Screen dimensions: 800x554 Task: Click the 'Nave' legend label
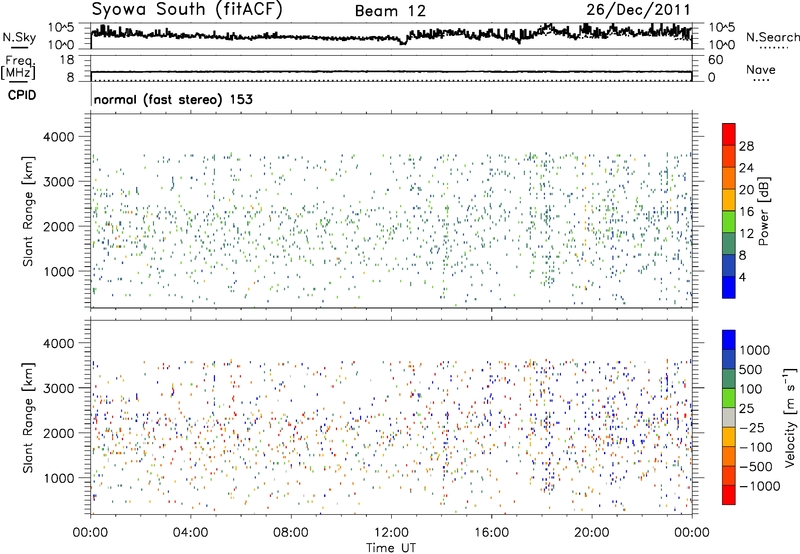760,69
